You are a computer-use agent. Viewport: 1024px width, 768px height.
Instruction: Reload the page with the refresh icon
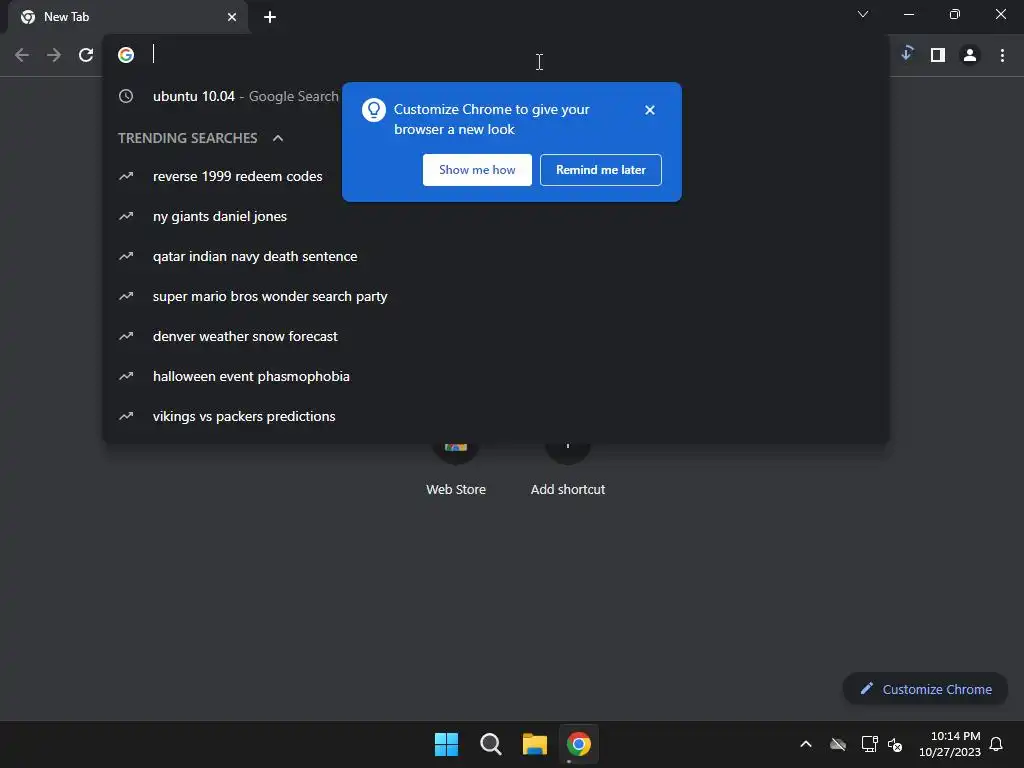point(86,55)
